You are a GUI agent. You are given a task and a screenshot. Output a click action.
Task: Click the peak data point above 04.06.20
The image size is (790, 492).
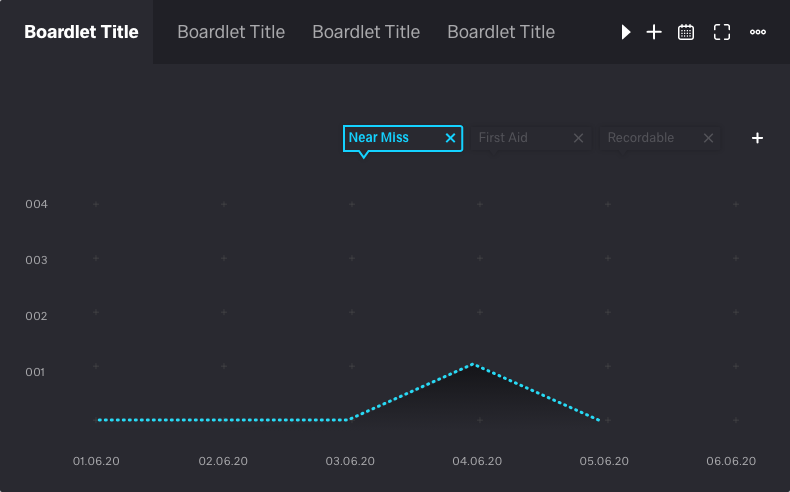coord(473,364)
